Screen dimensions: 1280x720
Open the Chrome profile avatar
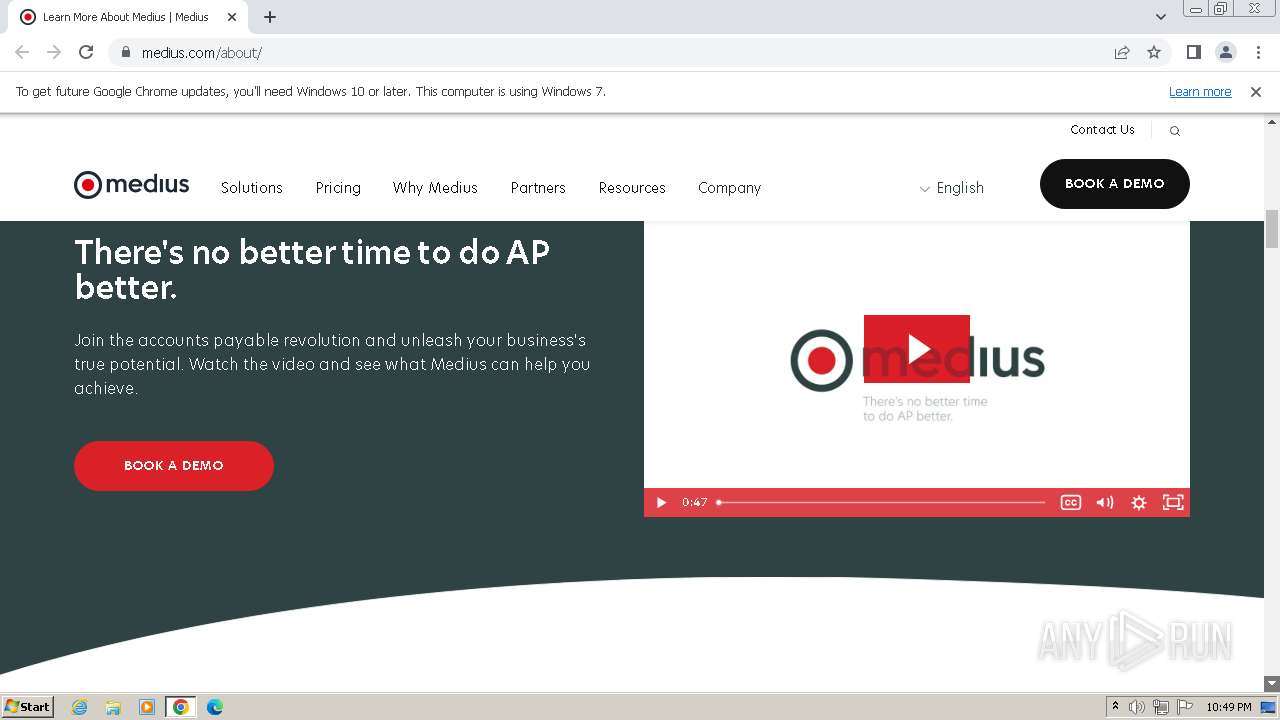click(1225, 52)
